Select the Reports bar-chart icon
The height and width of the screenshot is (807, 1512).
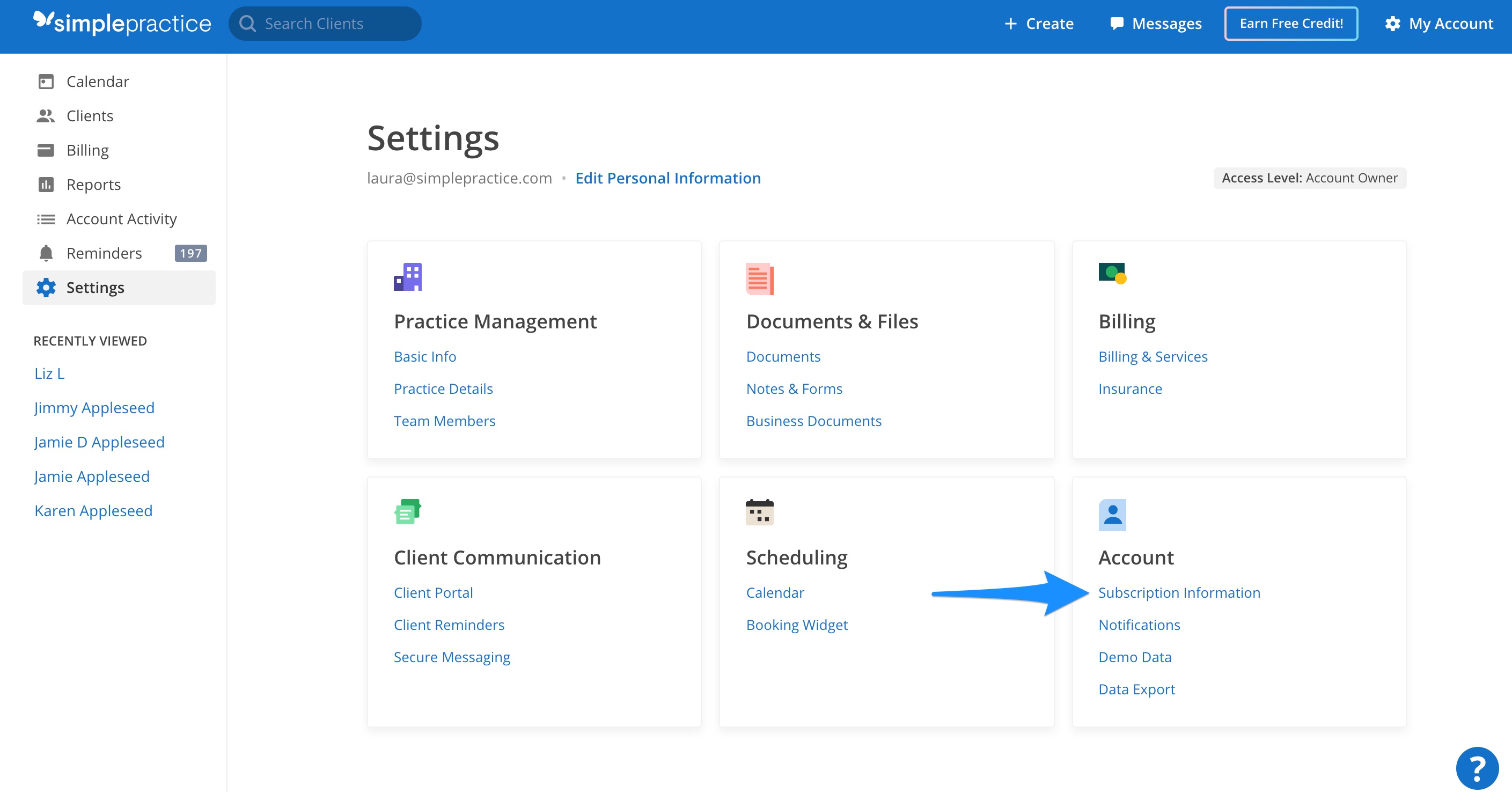46,184
